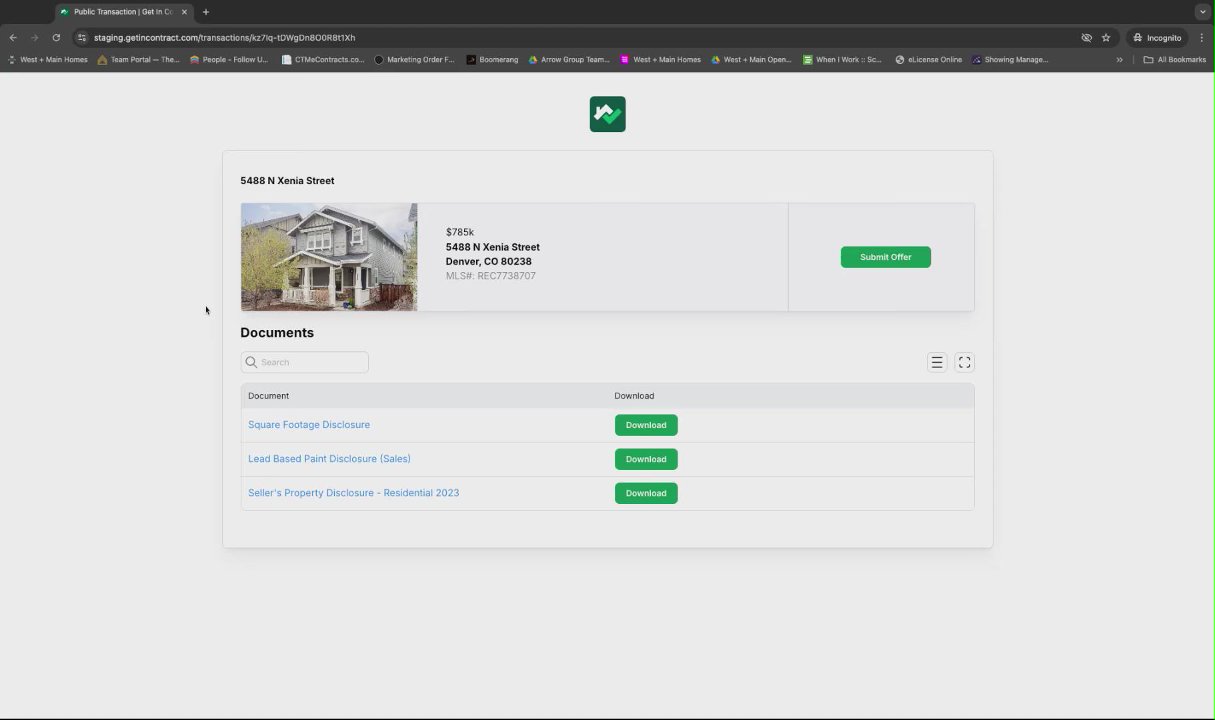This screenshot has height=720, width=1215.
Task: Open Boomerang bookmark
Action: tap(492, 60)
